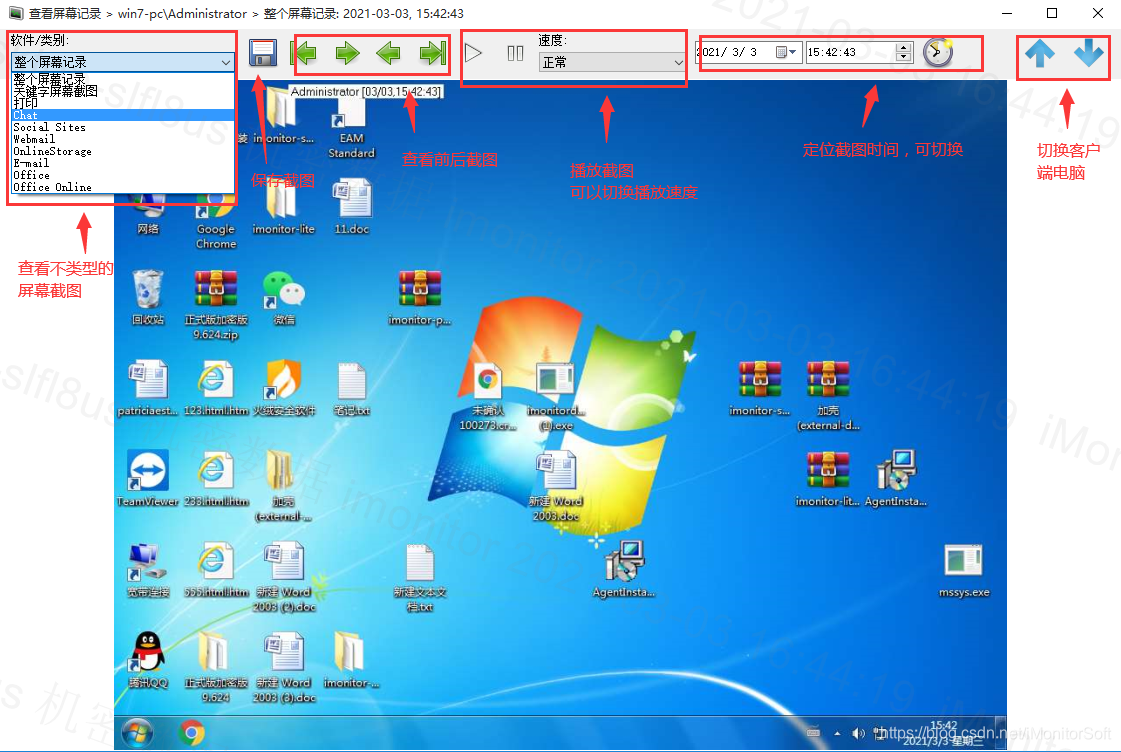The height and width of the screenshot is (752, 1121).
Task: Select the 正式版加密版 9.624.zip archive
Action: point(216,305)
